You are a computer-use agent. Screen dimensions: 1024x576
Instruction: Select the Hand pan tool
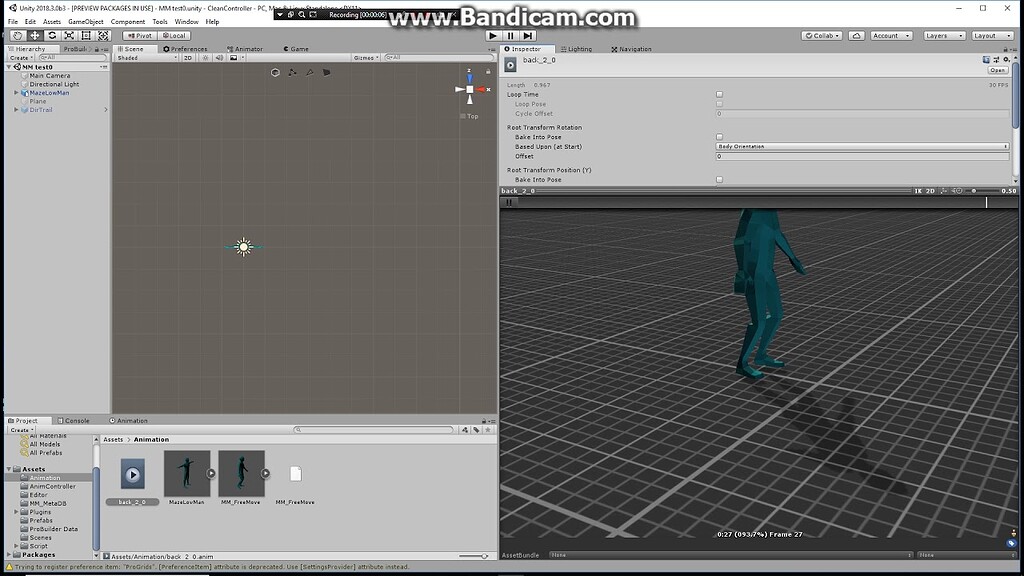[16, 35]
